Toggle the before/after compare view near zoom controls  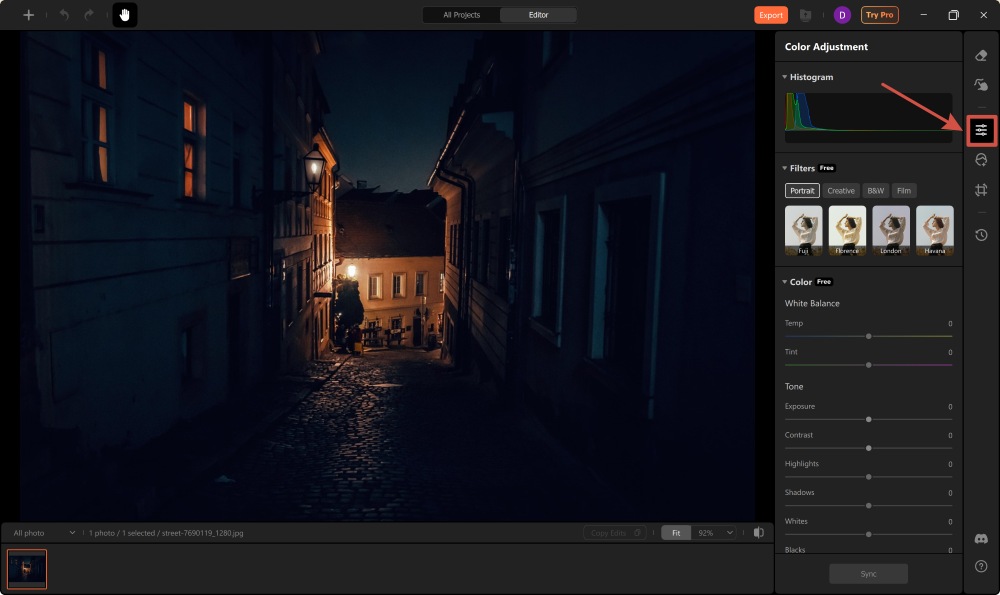pyautogui.click(x=760, y=533)
